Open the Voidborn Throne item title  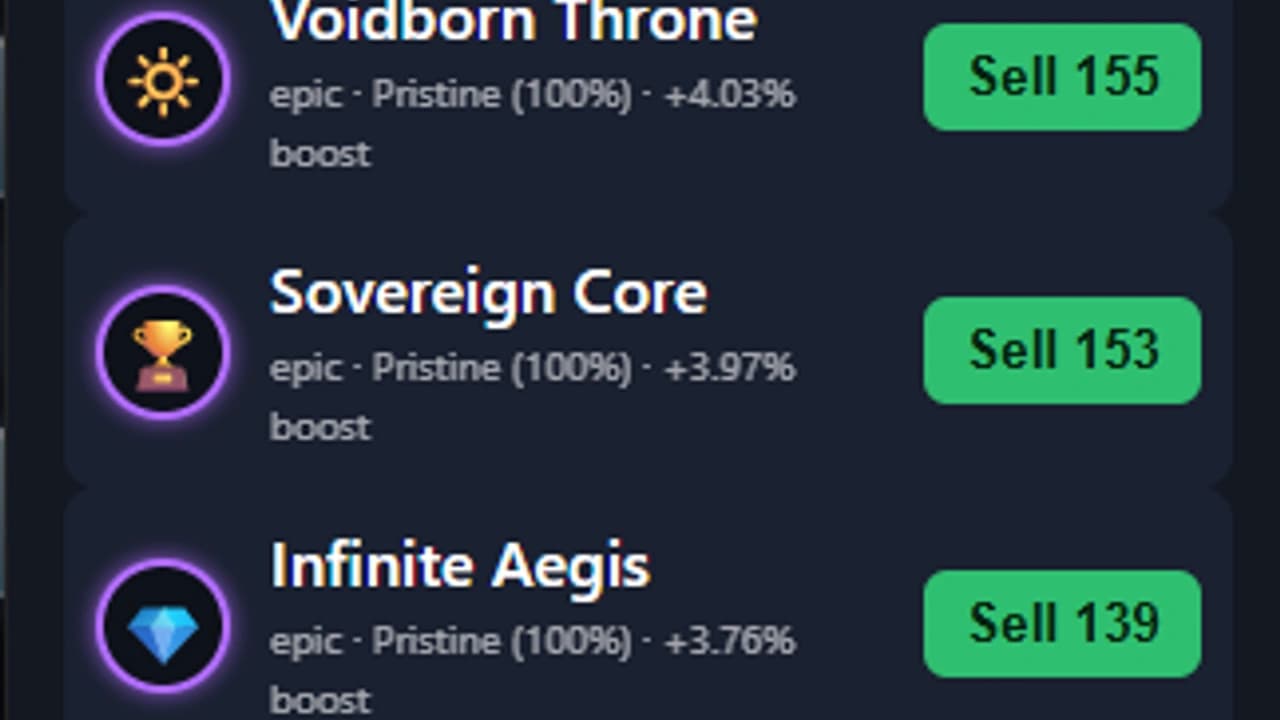[514, 20]
